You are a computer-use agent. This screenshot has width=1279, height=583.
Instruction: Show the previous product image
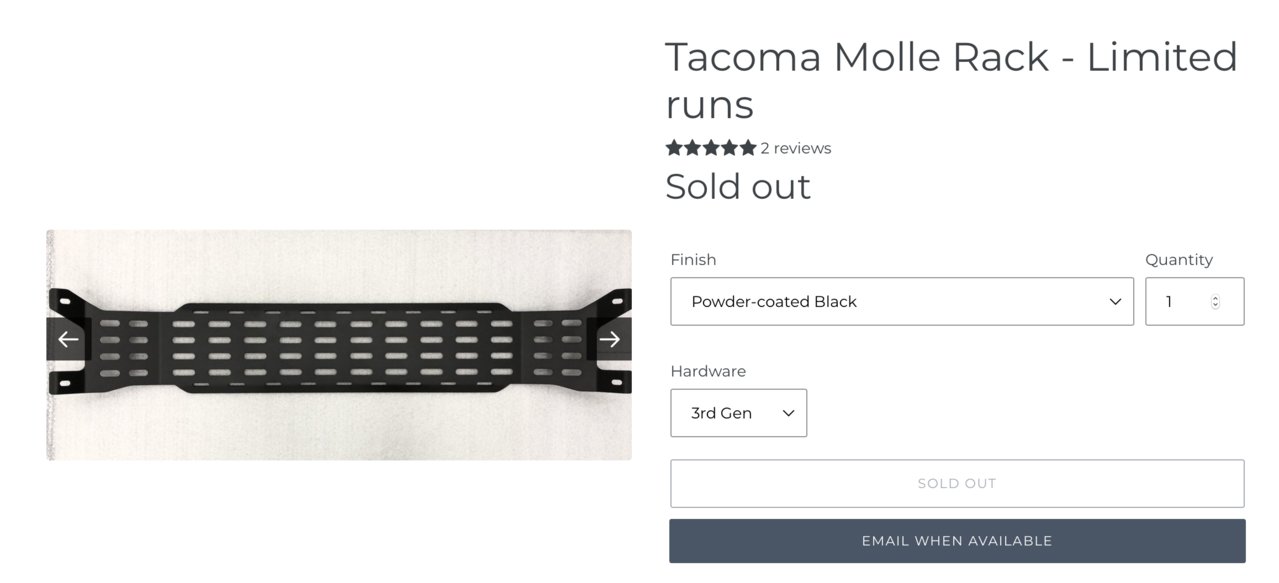(x=68, y=339)
